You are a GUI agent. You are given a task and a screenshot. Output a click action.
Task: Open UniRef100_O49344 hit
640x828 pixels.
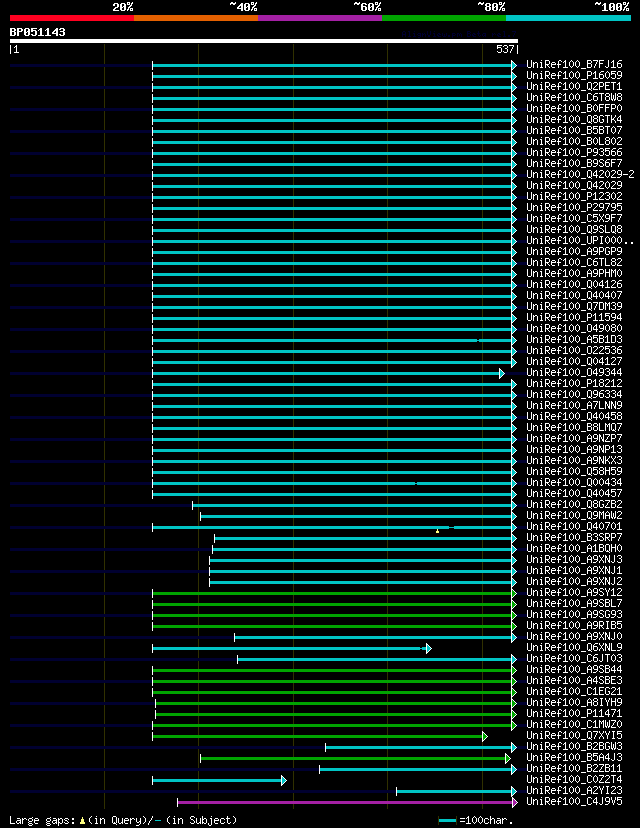[574, 372]
